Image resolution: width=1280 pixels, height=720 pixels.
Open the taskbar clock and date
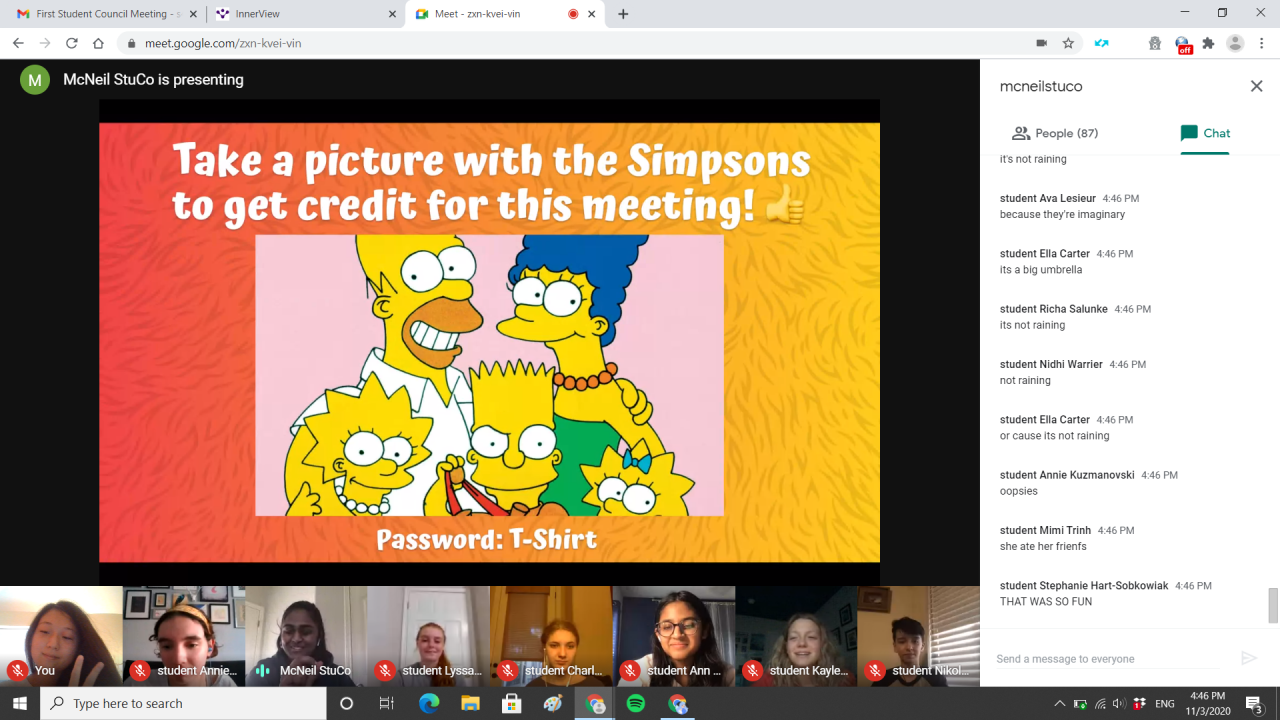coord(1207,704)
